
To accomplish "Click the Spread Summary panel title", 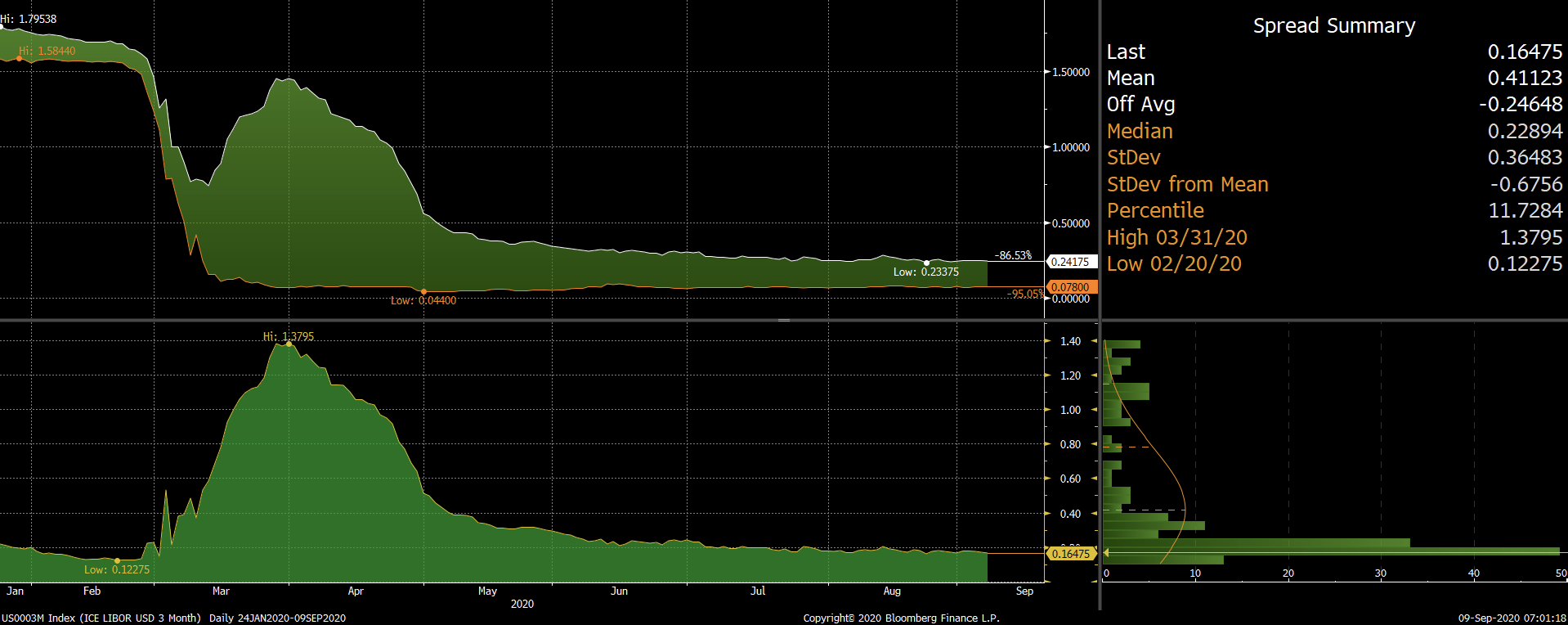I will pos(1333,25).
